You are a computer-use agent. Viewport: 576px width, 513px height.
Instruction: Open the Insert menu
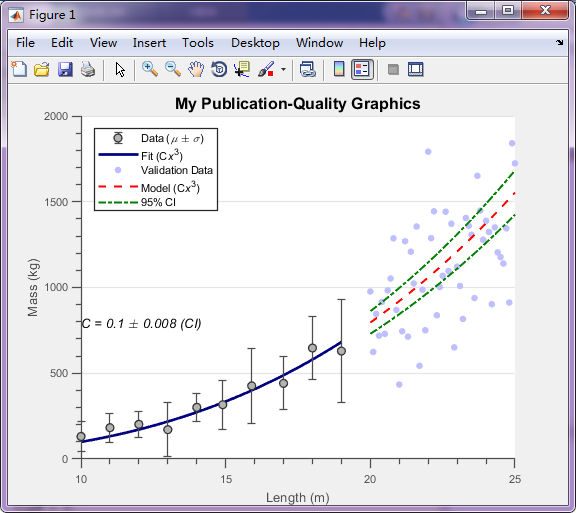click(x=149, y=43)
